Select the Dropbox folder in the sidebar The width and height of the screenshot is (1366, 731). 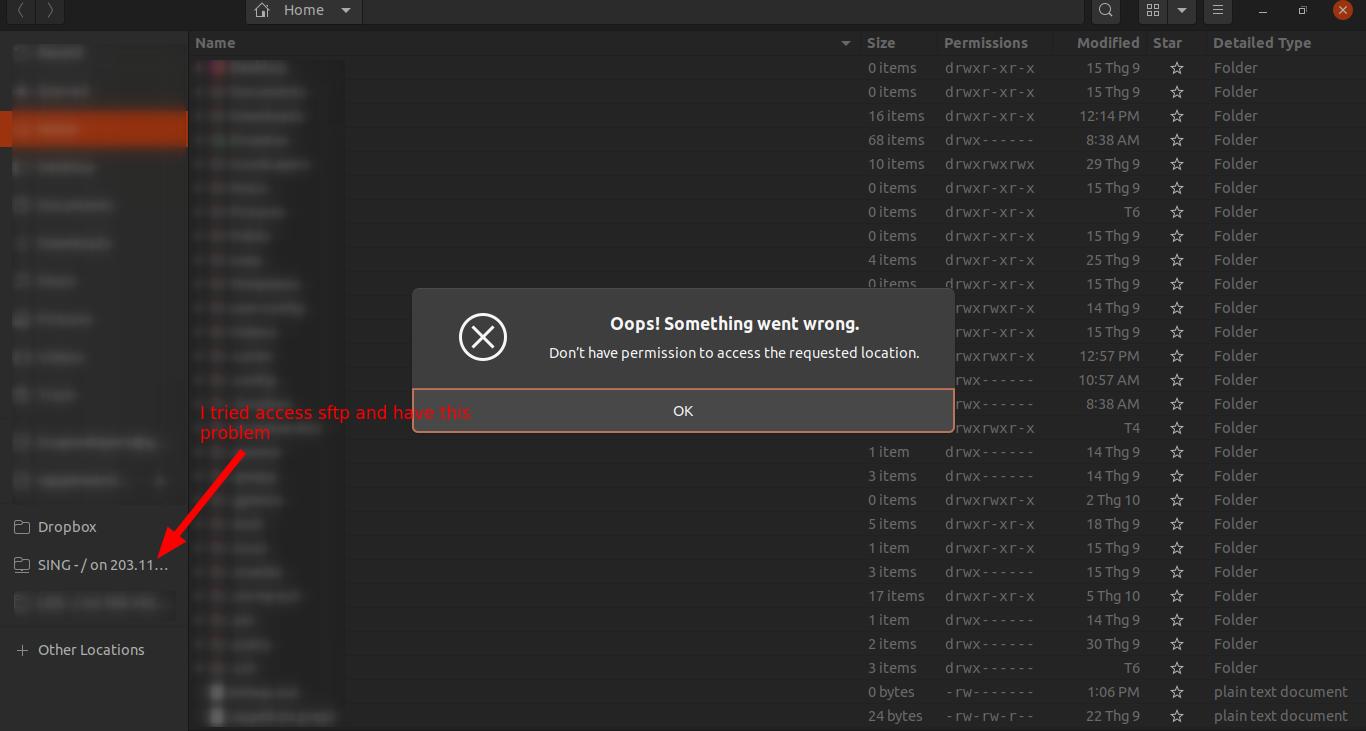[67, 527]
